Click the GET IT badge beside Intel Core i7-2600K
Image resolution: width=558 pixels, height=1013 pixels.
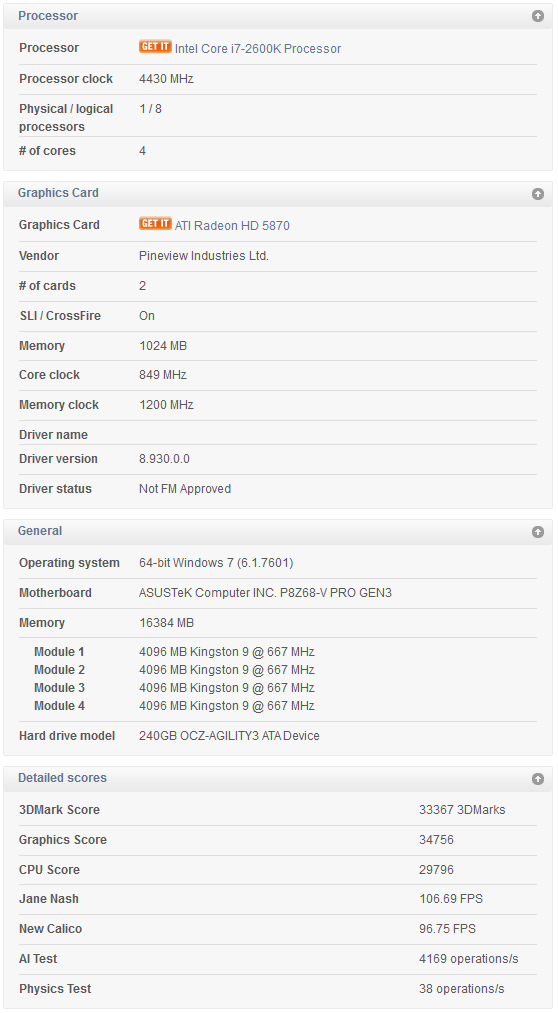pos(155,47)
